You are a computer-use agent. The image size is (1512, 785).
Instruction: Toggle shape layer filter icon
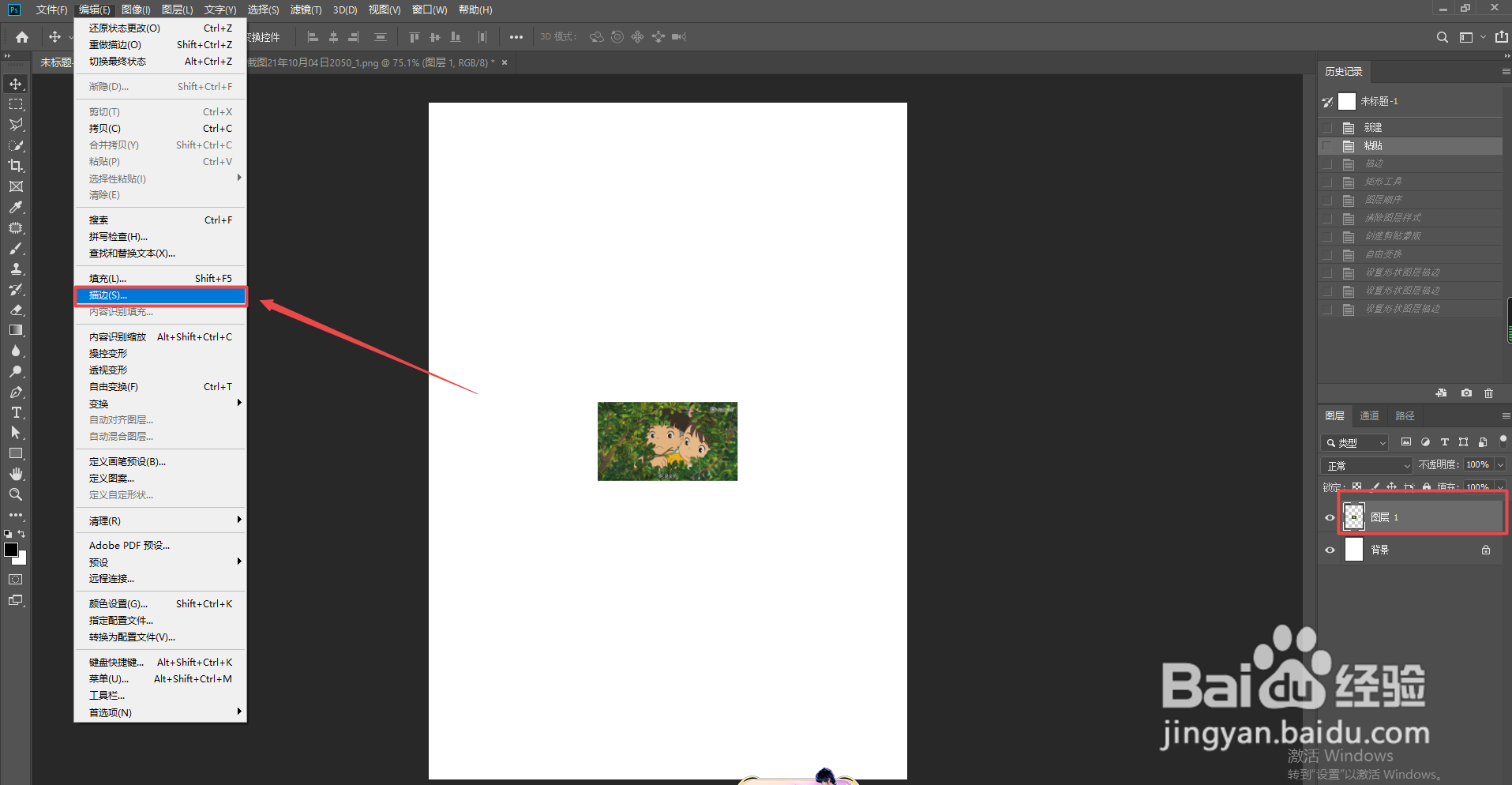click(1463, 442)
